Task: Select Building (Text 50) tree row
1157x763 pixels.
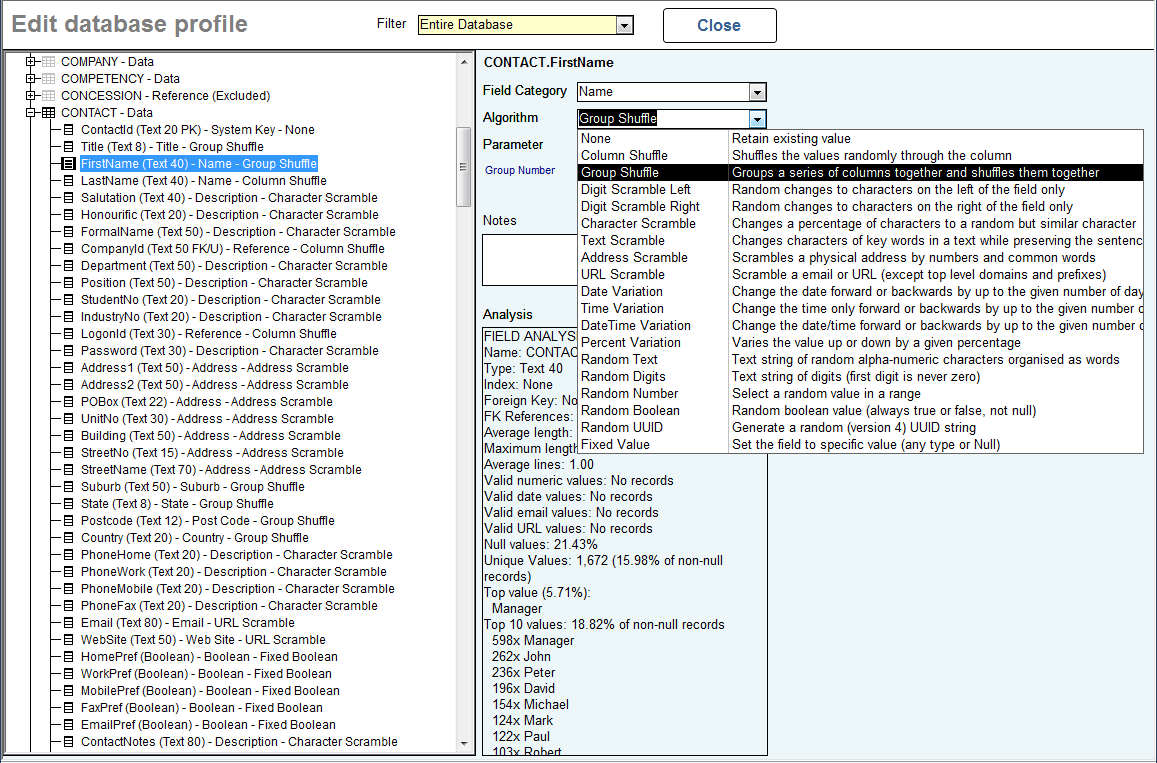Action: 210,436
